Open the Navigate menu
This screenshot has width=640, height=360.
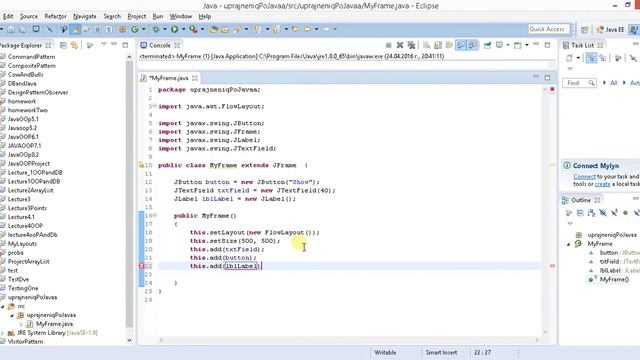click(84, 16)
